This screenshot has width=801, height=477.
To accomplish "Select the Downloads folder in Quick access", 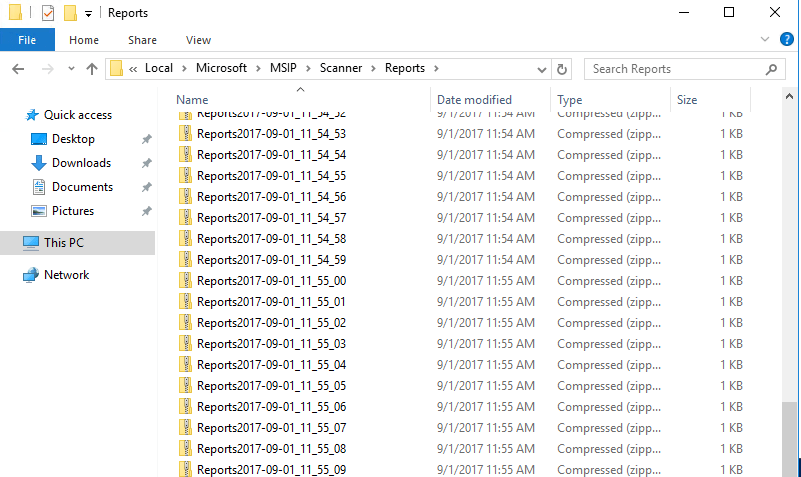I will pos(81,163).
